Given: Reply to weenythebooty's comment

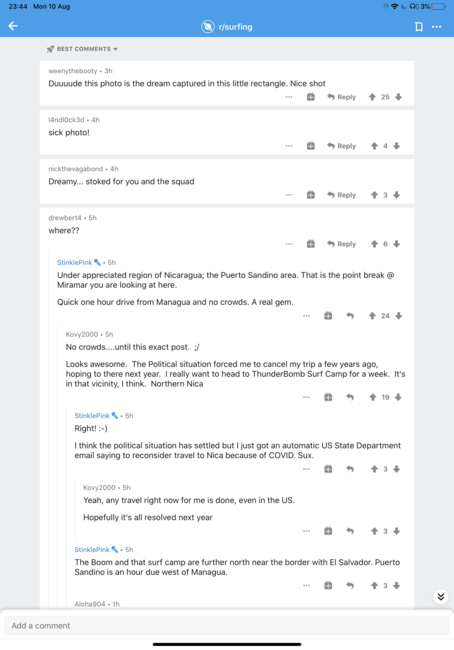Looking at the screenshot, I should pyautogui.click(x=342, y=97).
